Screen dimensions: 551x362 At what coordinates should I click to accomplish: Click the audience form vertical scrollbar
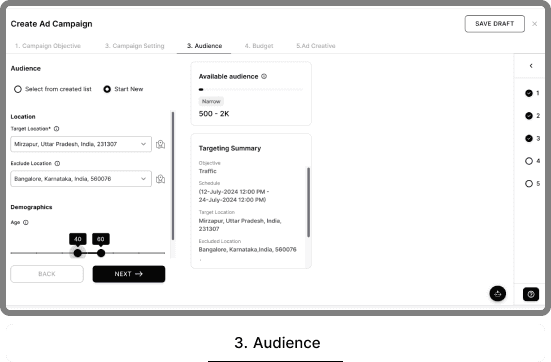click(x=173, y=176)
